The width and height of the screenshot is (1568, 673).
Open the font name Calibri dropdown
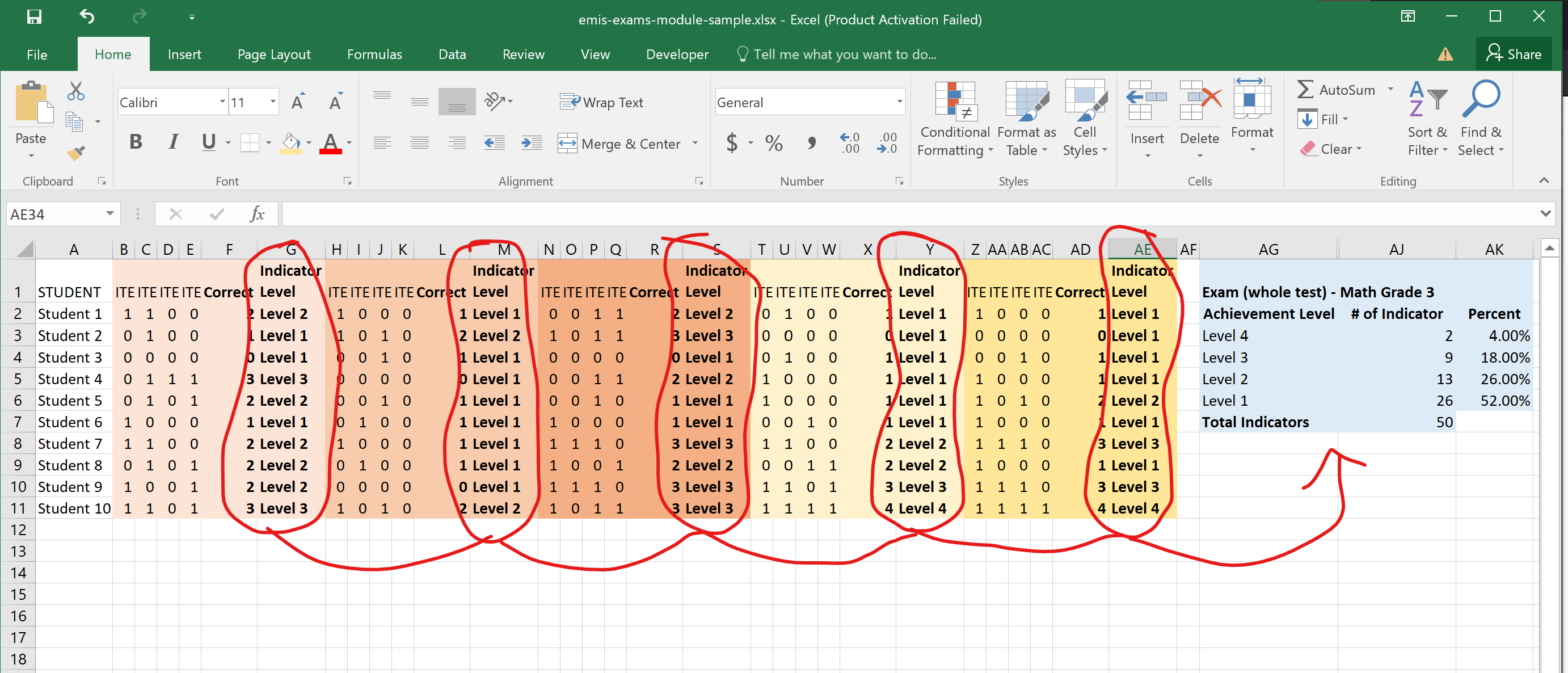[x=222, y=102]
